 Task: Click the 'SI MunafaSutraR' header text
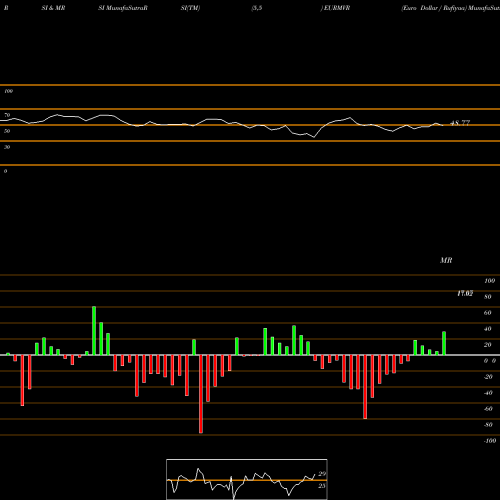123,8
